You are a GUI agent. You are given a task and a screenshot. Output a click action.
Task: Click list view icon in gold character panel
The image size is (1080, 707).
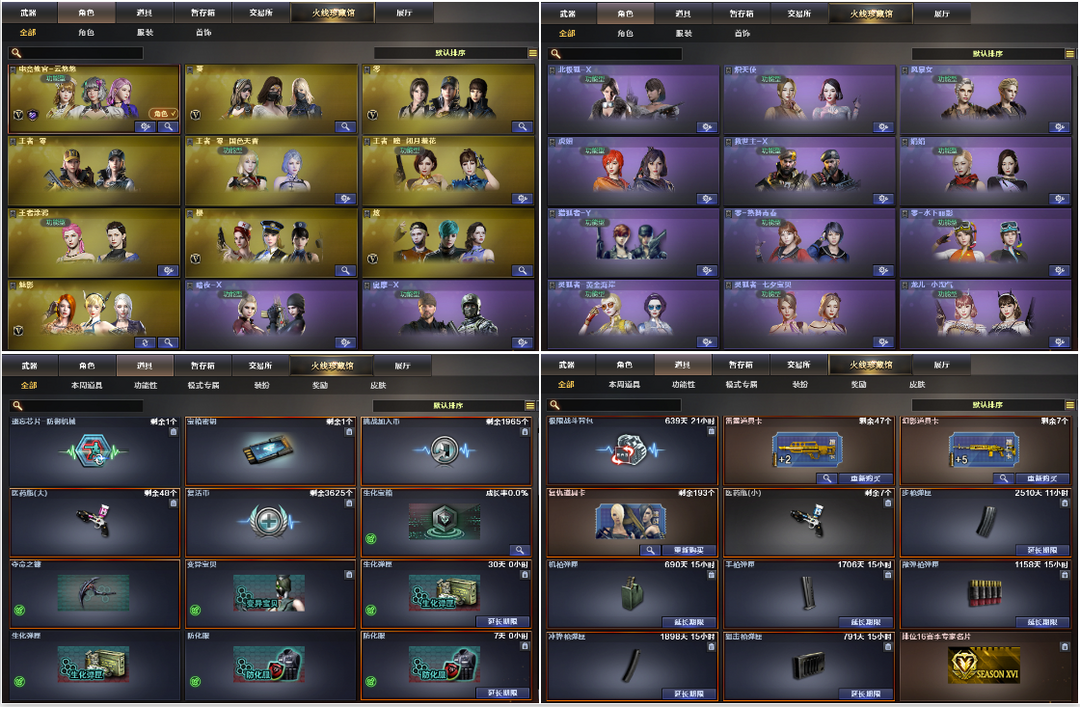pyautogui.click(x=532, y=53)
